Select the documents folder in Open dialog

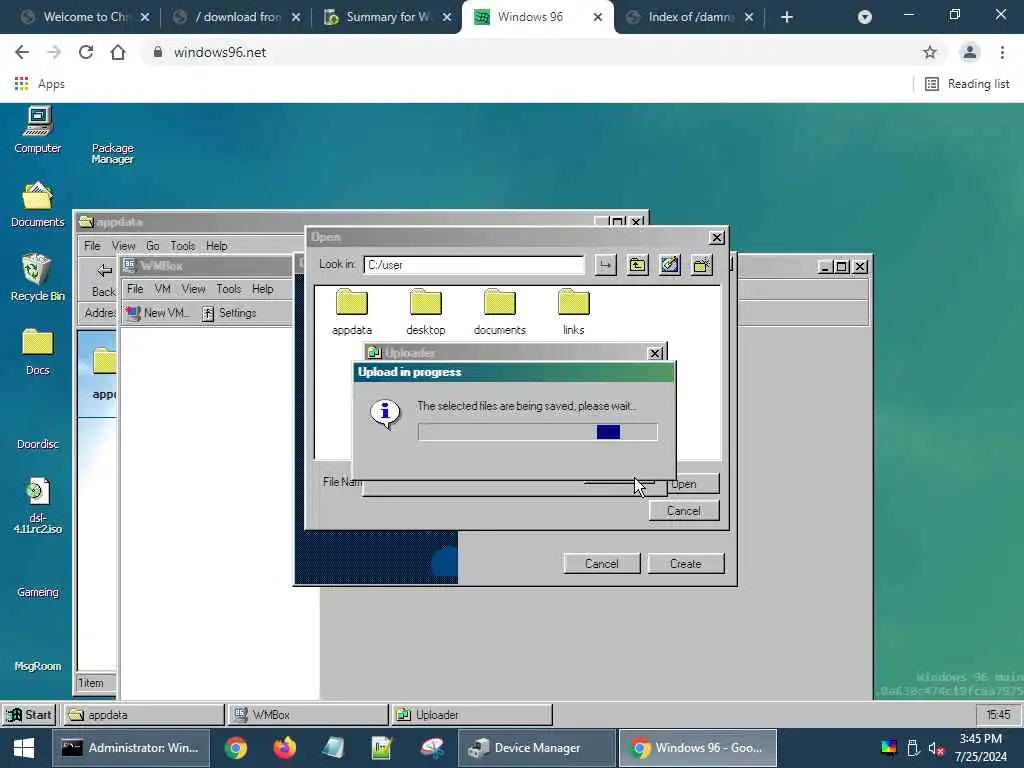pos(500,312)
